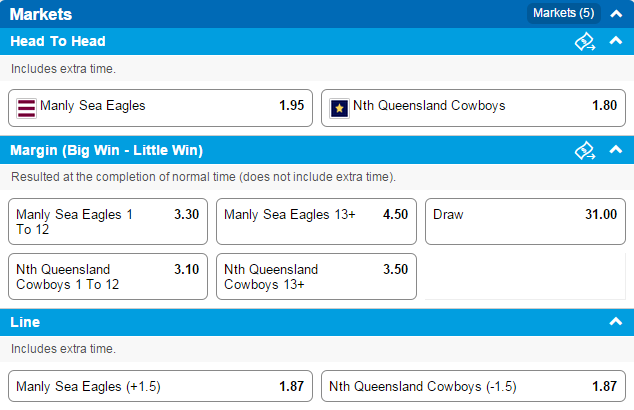Click the Manly Sea Eagles team logo
The image size is (634, 410).
26,108
